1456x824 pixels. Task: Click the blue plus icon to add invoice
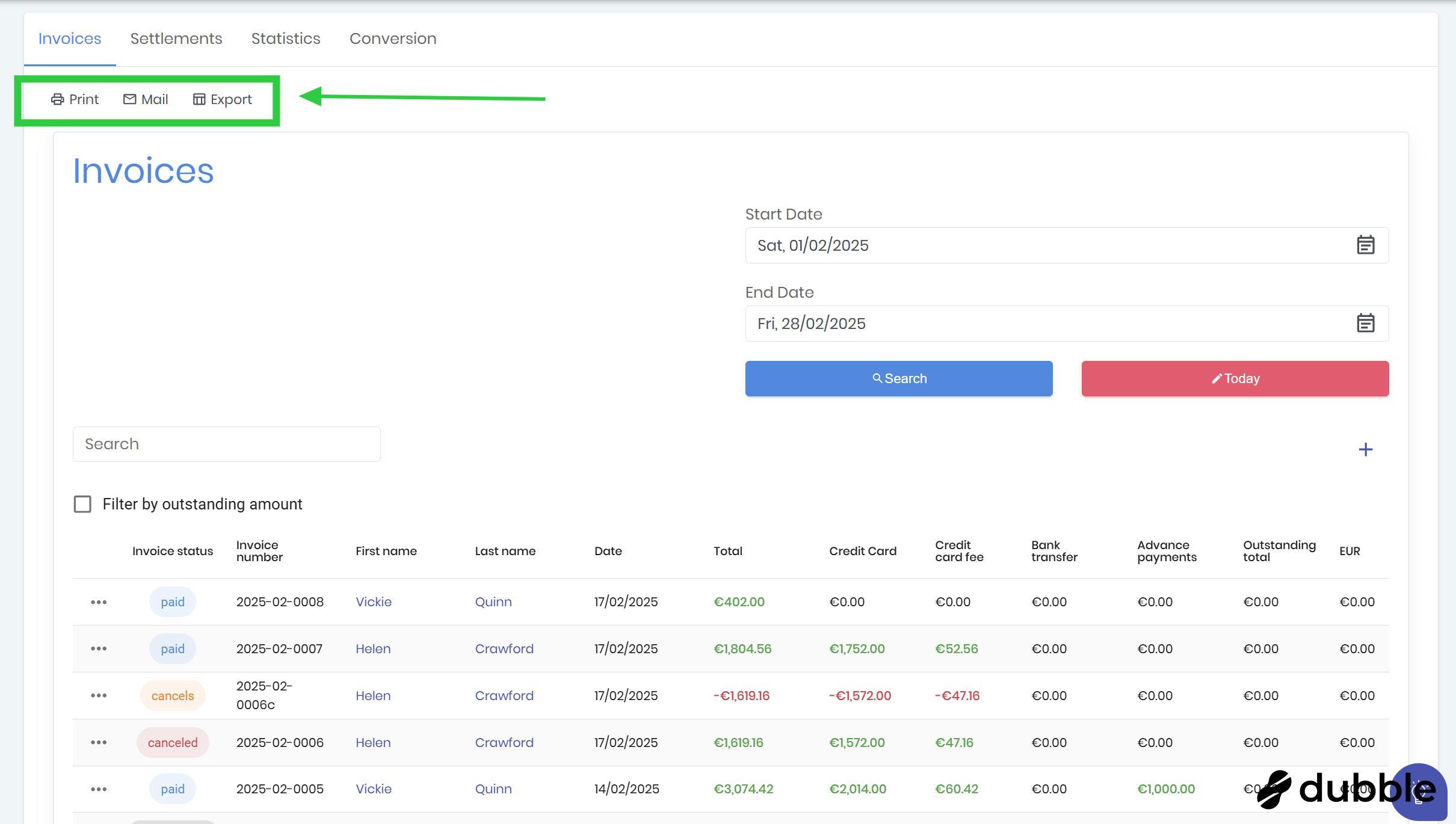pyautogui.click(x=1365, y=450)
